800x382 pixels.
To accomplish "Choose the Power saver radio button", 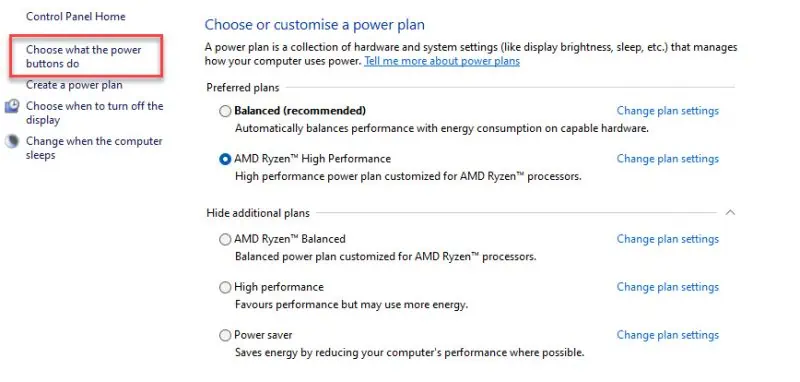I will coord(225,336).
